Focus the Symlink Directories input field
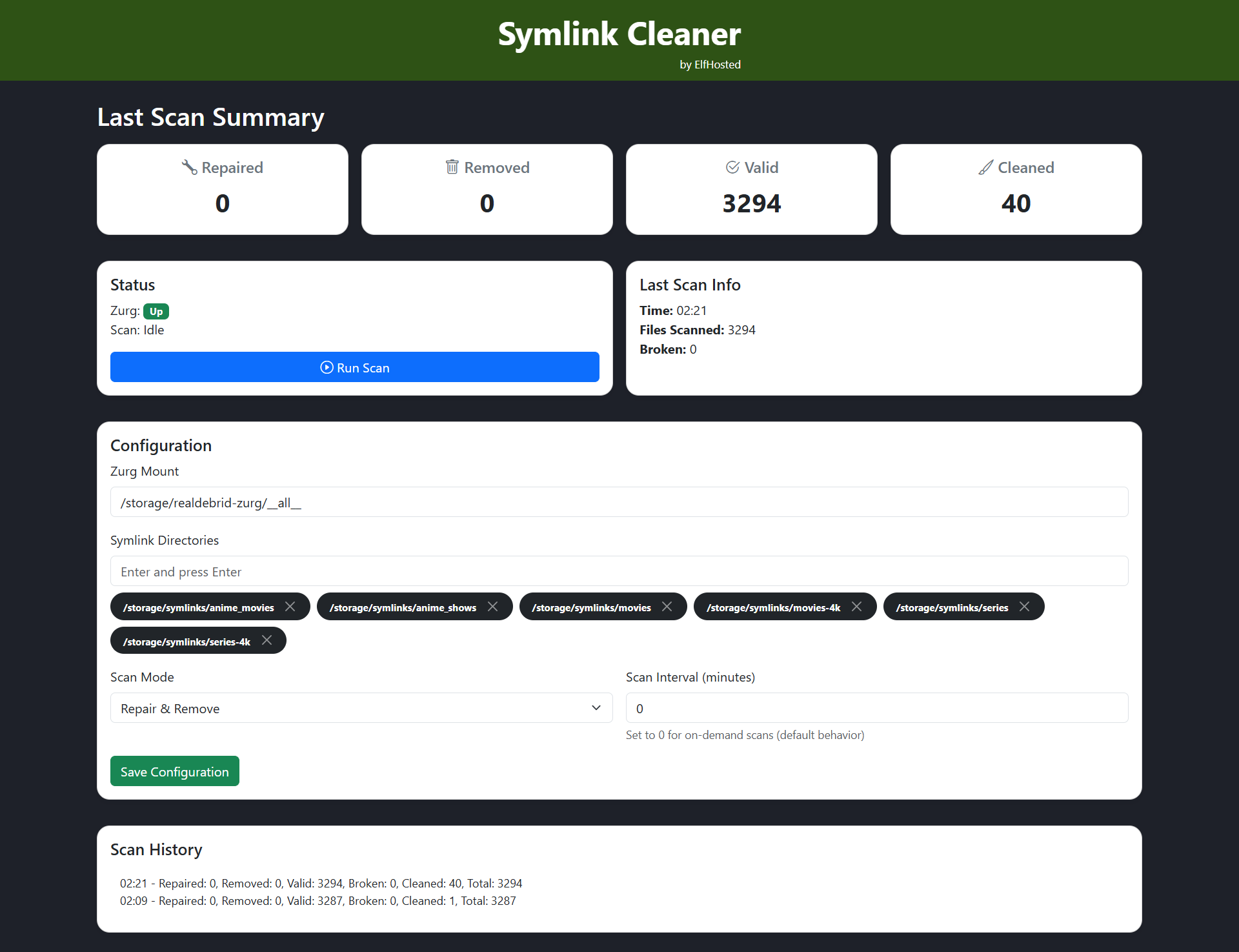Image resolution: width=1239 pixels, height=952 pixels. point(619,571)
